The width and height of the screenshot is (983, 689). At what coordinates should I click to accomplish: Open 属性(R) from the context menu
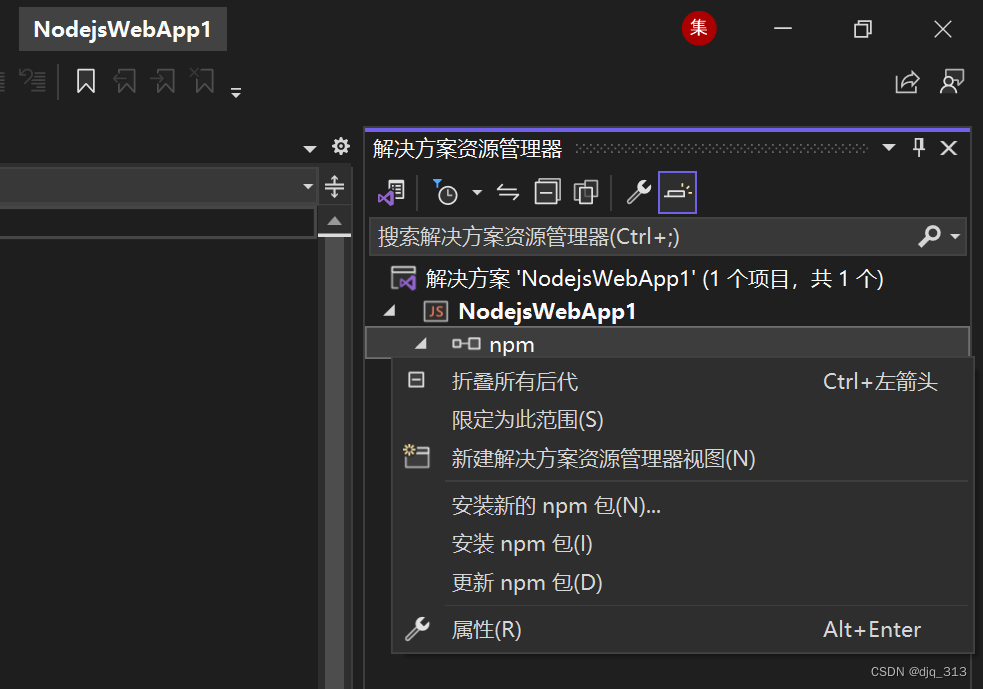pos(682,629)
